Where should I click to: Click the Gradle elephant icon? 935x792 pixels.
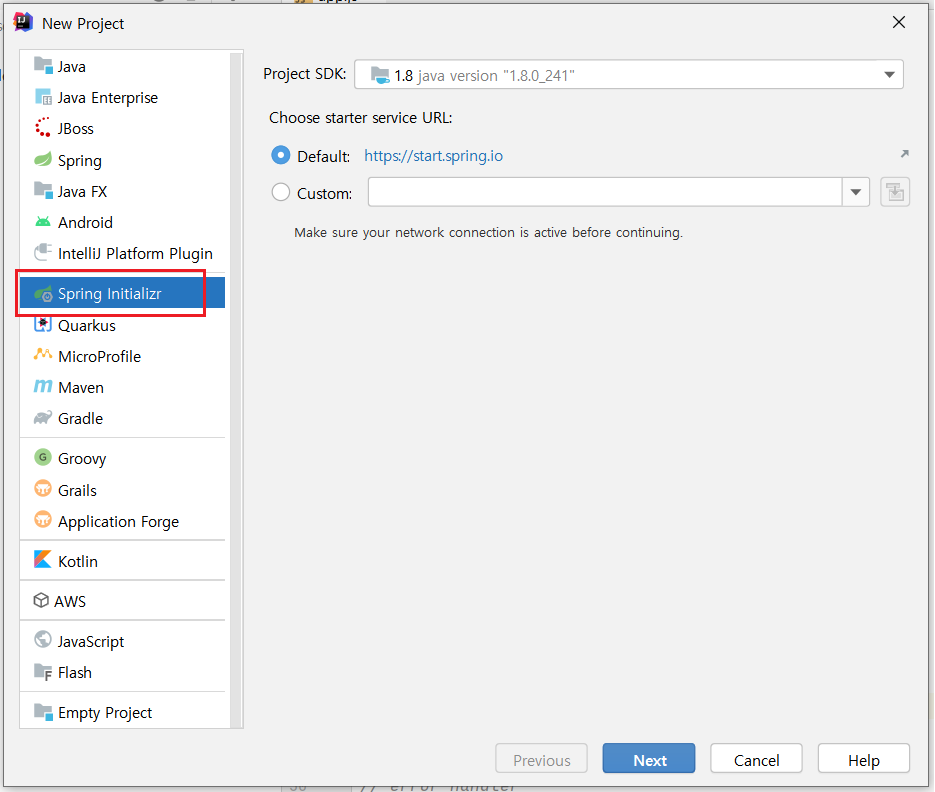click(43, 417)
